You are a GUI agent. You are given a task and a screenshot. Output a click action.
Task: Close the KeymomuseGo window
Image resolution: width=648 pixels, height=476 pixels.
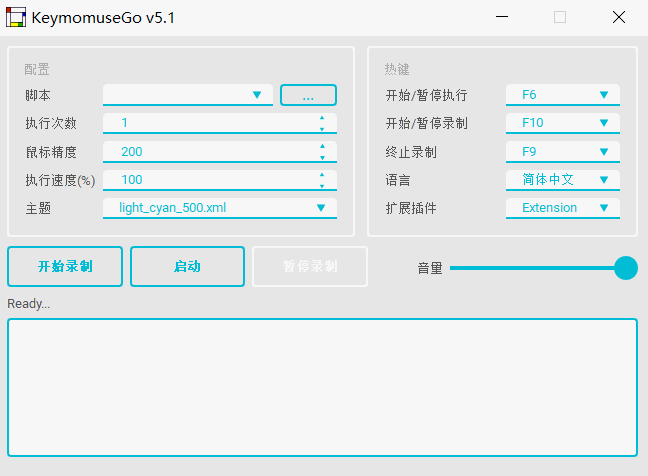point(619,17)
